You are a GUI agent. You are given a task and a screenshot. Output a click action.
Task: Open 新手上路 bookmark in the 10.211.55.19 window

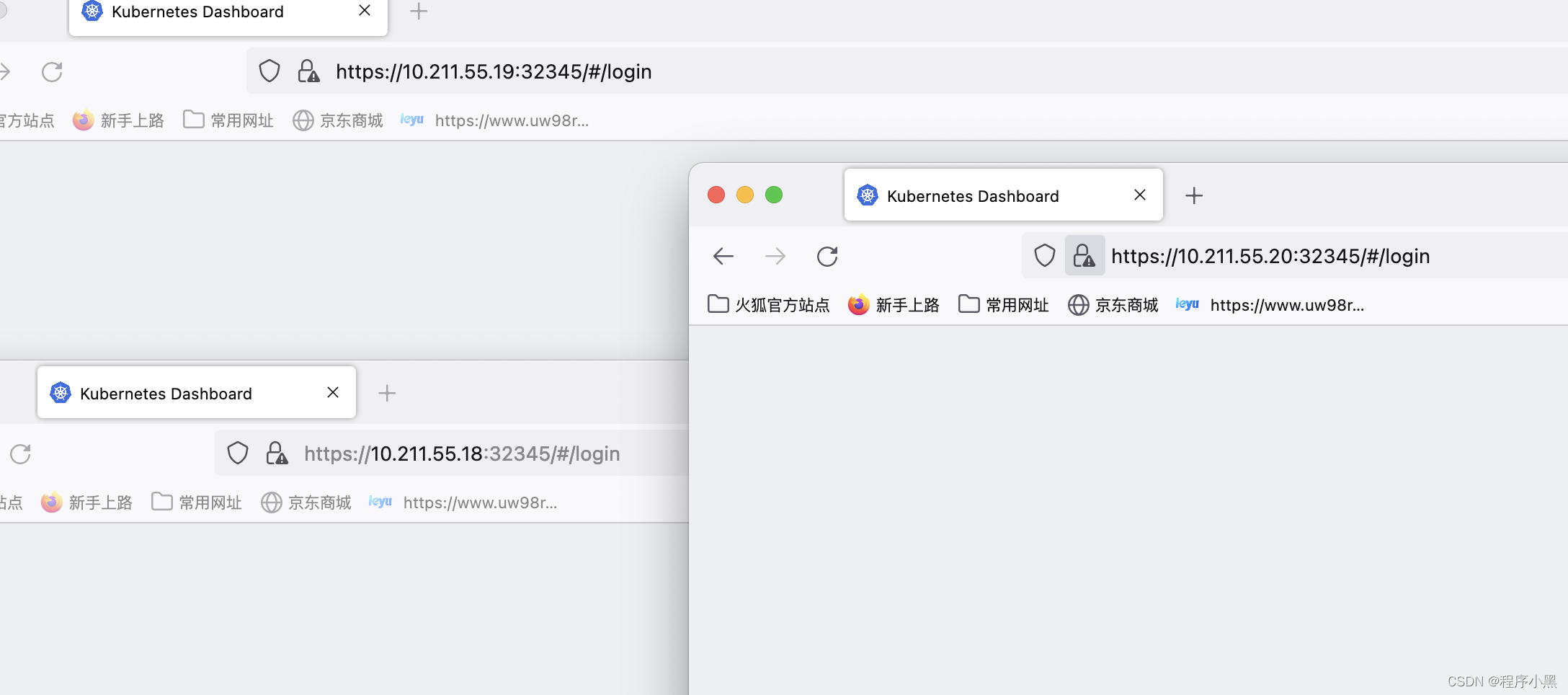tap(119, 120)
